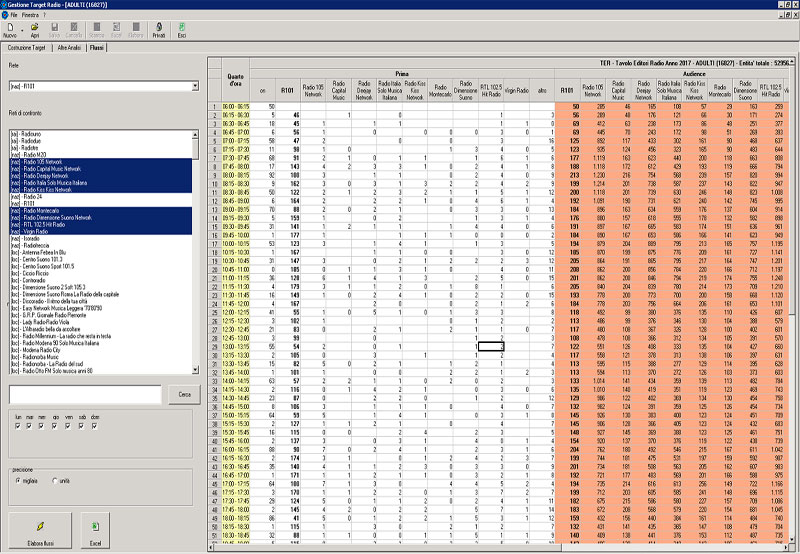Viewport: 800px width, 554px height.
Task: Open the Privati toolbar icon
Action: (x=158, y=30)
